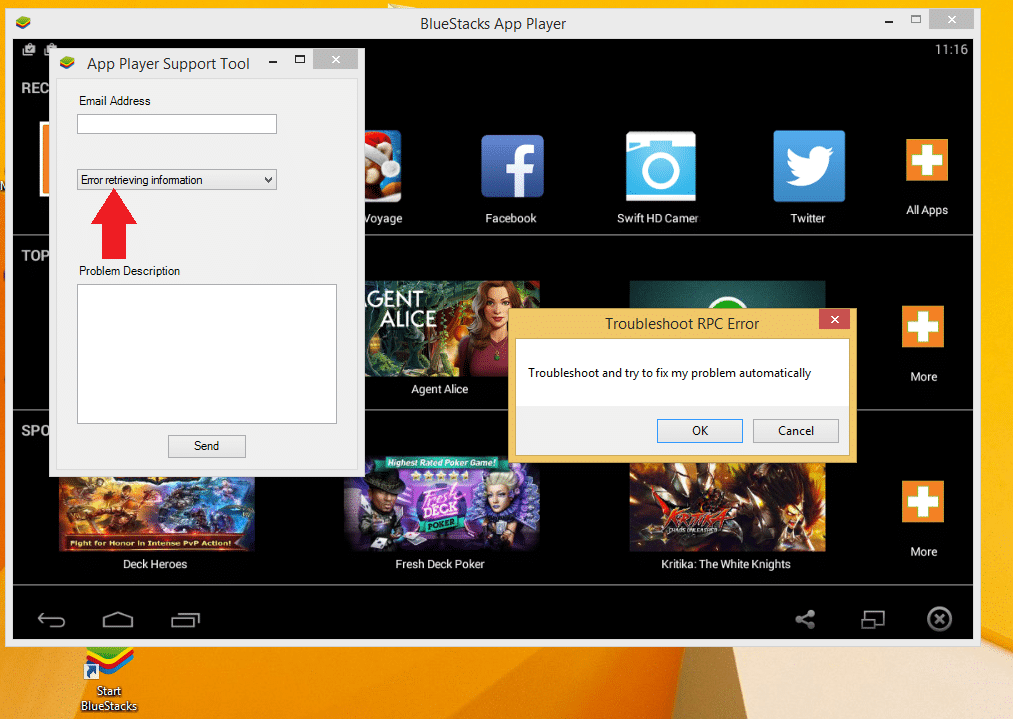The width and height of the screenshot is (1013, 719).
Task: Click the Support Tool window logo icon
Action: pos(67,63)
